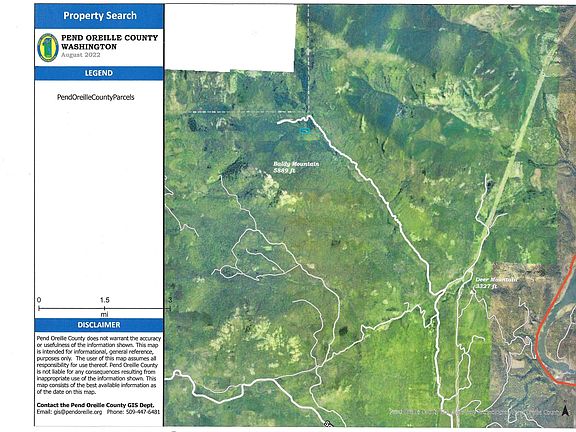Click the DISCLAIMER header bar
This screenshot has height=432, width=576.
[x=99, y=325]
